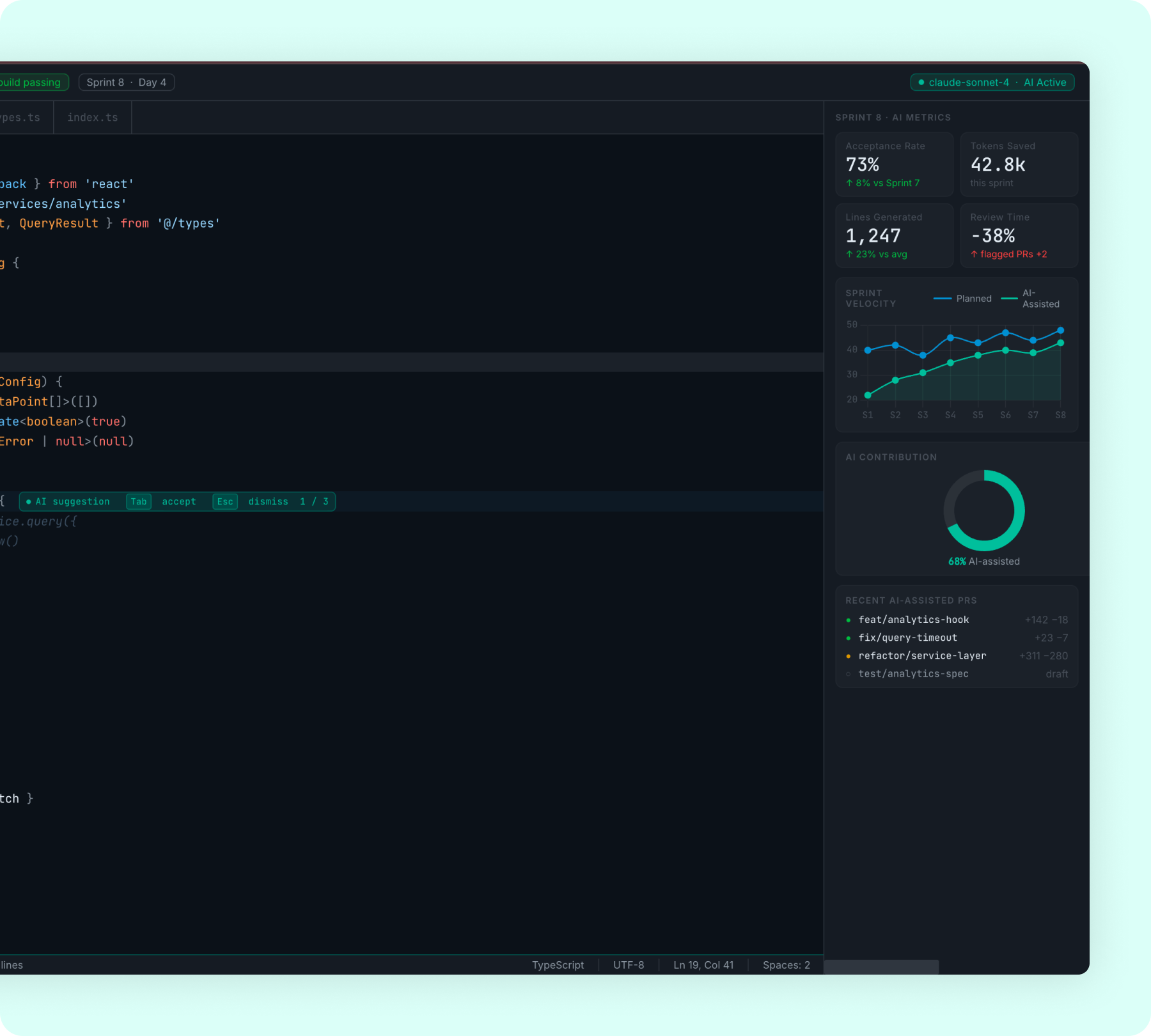Open the Spaces: 2 indentation selector
The height and width of the screenshot is (1036, 1151).
[x=785, y=965]
